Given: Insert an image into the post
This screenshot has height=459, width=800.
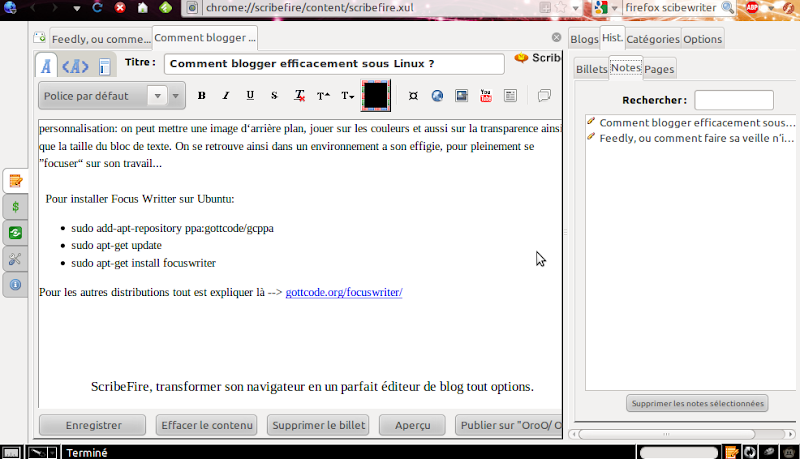Looking at the screenshot, I should point(462,95).
